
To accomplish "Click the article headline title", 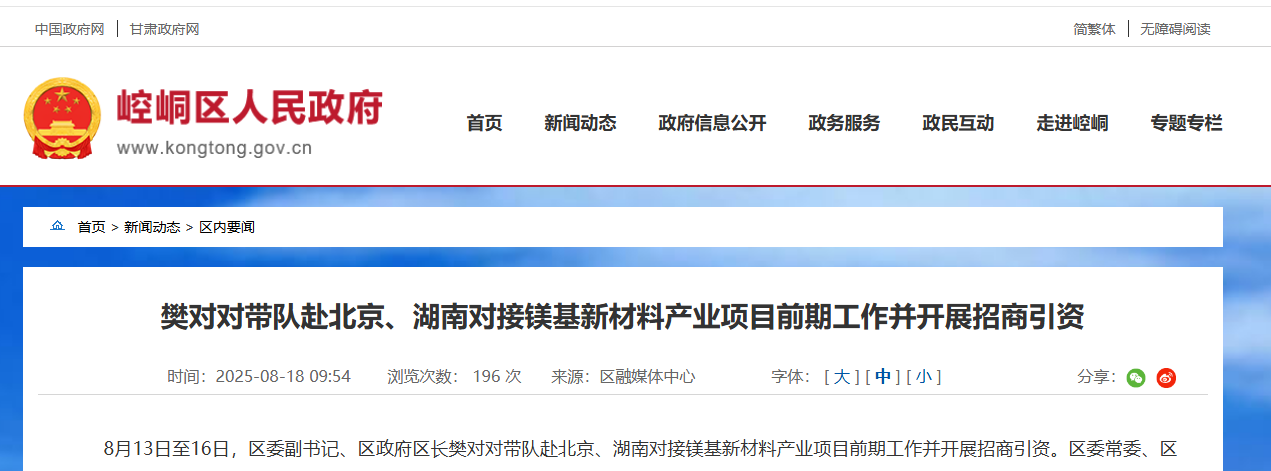I will tap(622, 318).
